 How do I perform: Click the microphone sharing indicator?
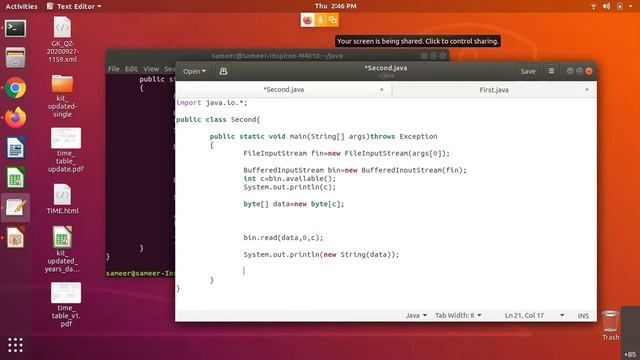[x=321, y=20]
